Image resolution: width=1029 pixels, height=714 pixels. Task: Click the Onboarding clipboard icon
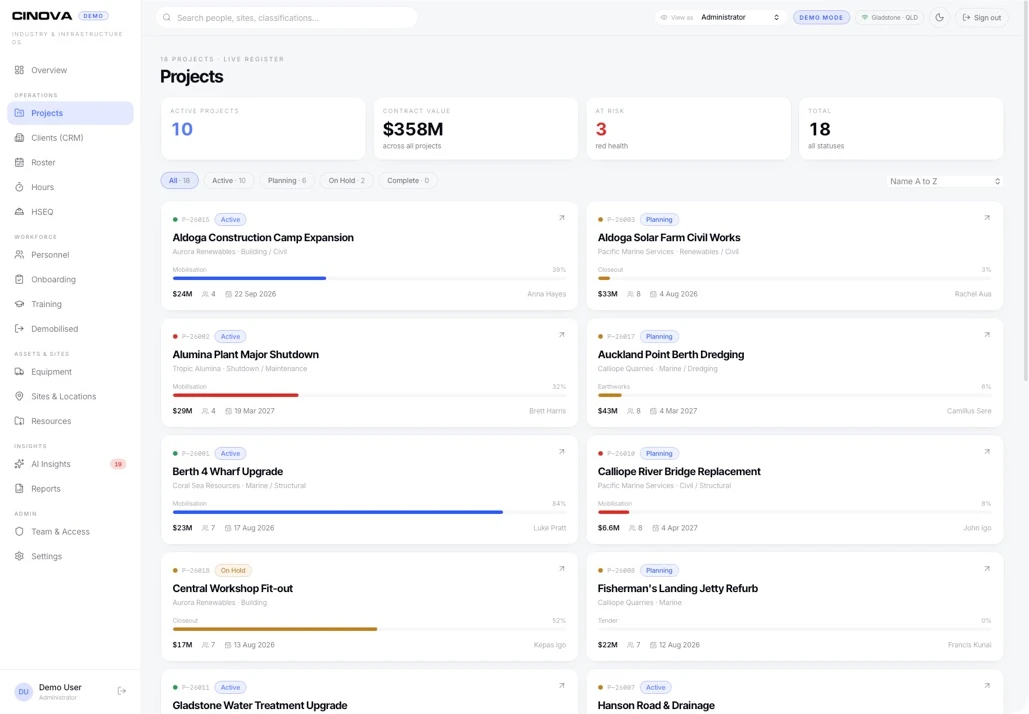pos(19,280)
